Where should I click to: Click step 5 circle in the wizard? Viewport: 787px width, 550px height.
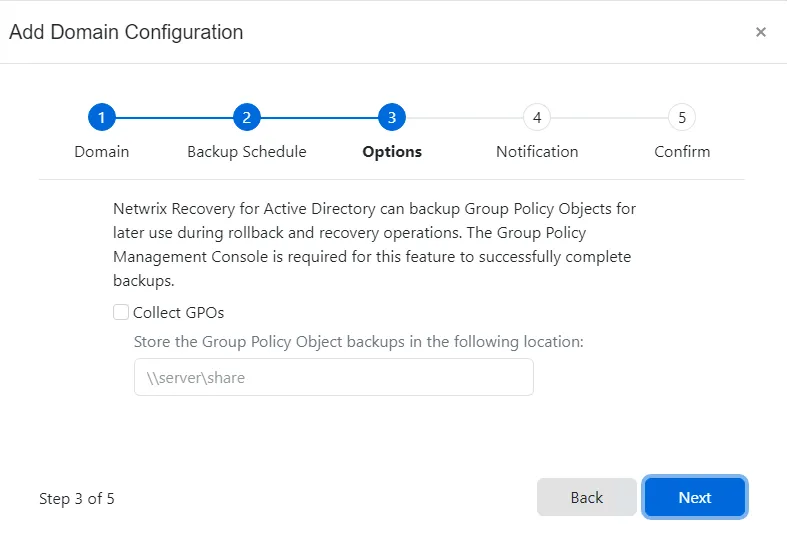(682, 117)
